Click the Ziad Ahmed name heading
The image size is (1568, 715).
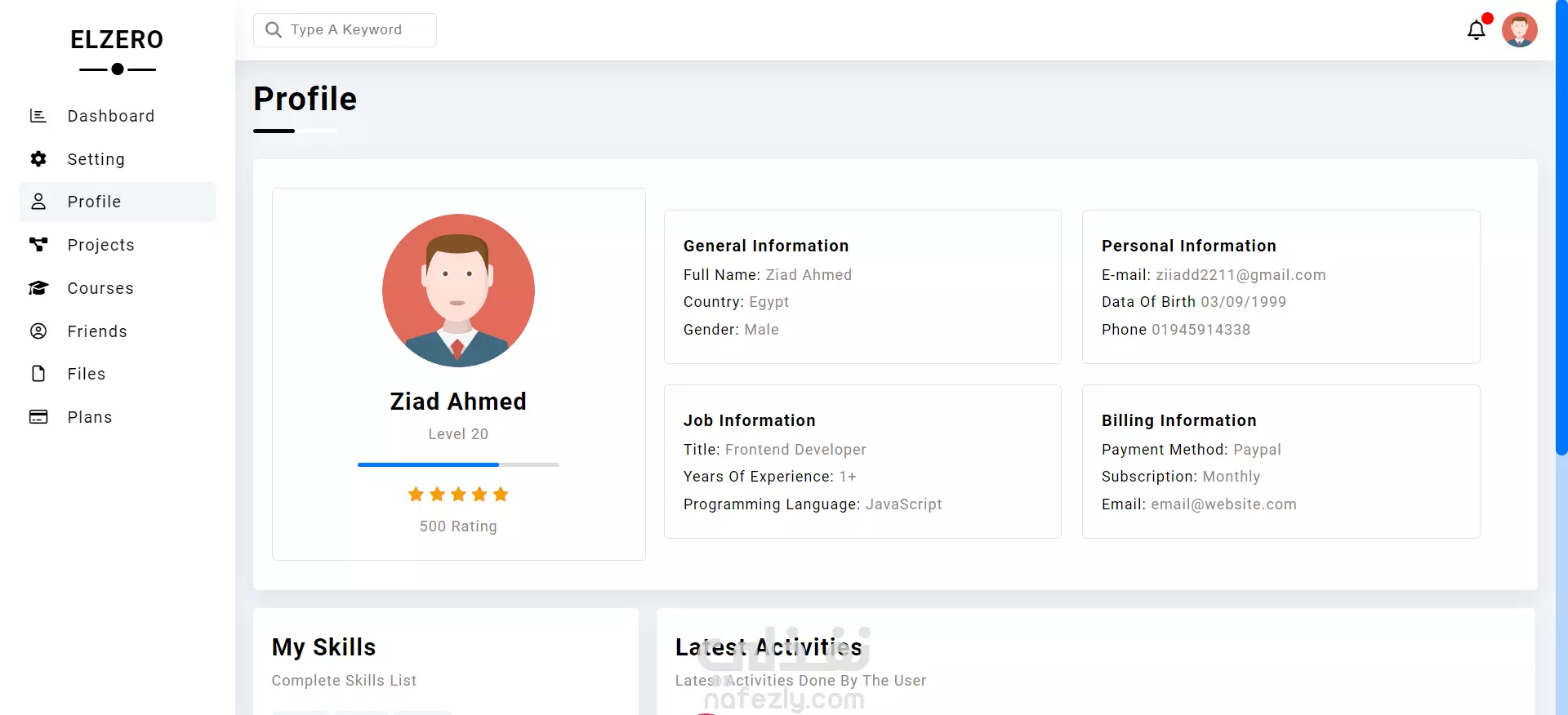458,402
